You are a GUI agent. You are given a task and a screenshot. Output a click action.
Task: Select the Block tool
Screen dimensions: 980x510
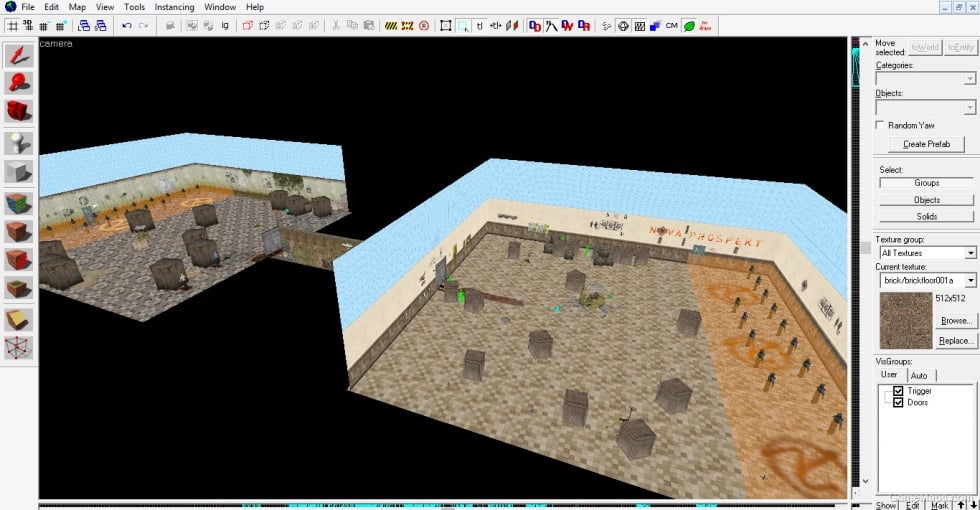coord(19,171)
